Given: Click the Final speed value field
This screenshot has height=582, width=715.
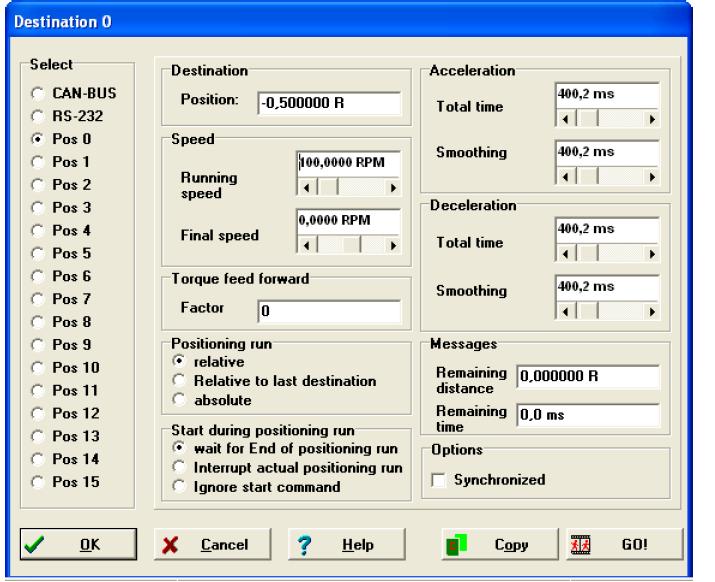Looking at the screenshot, I should (348, 221).
